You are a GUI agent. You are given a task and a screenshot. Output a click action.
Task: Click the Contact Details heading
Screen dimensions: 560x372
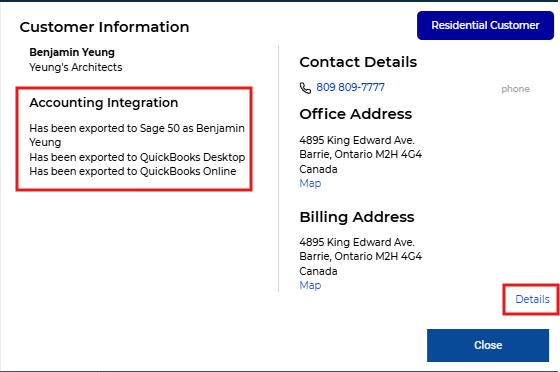[358, 62]
